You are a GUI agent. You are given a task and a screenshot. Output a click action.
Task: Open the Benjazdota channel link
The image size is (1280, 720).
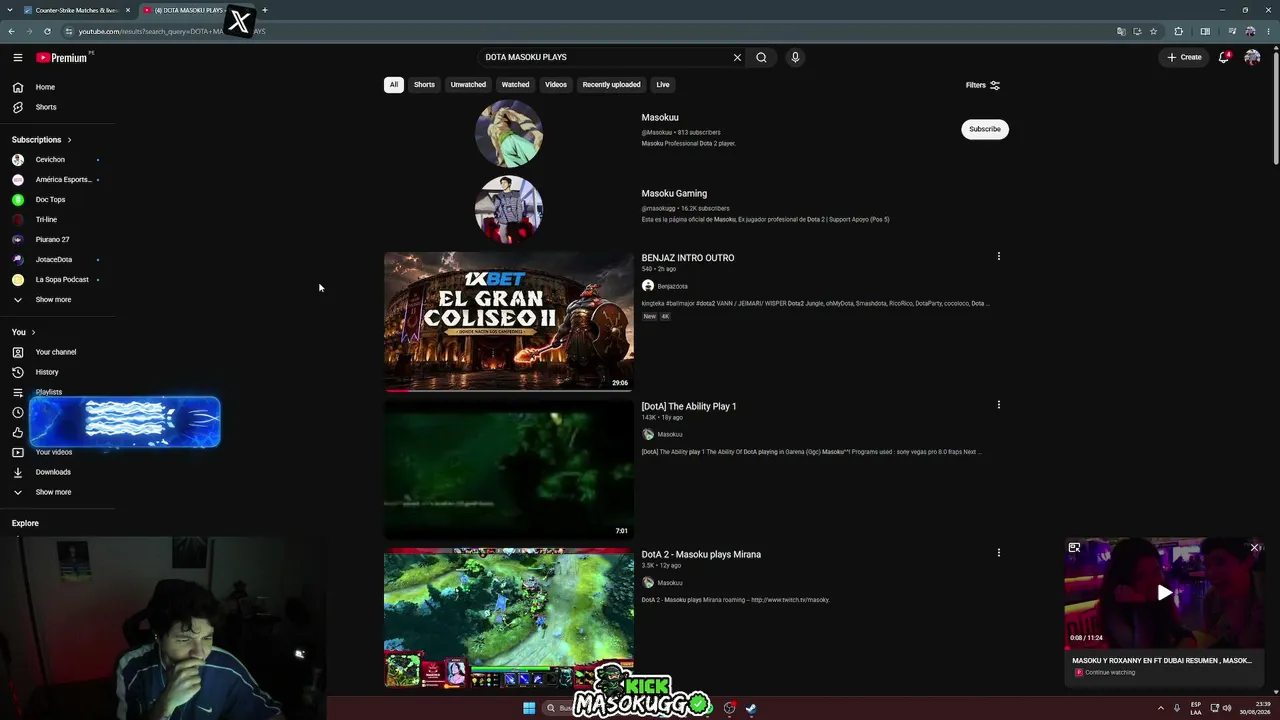click(672, 286)
